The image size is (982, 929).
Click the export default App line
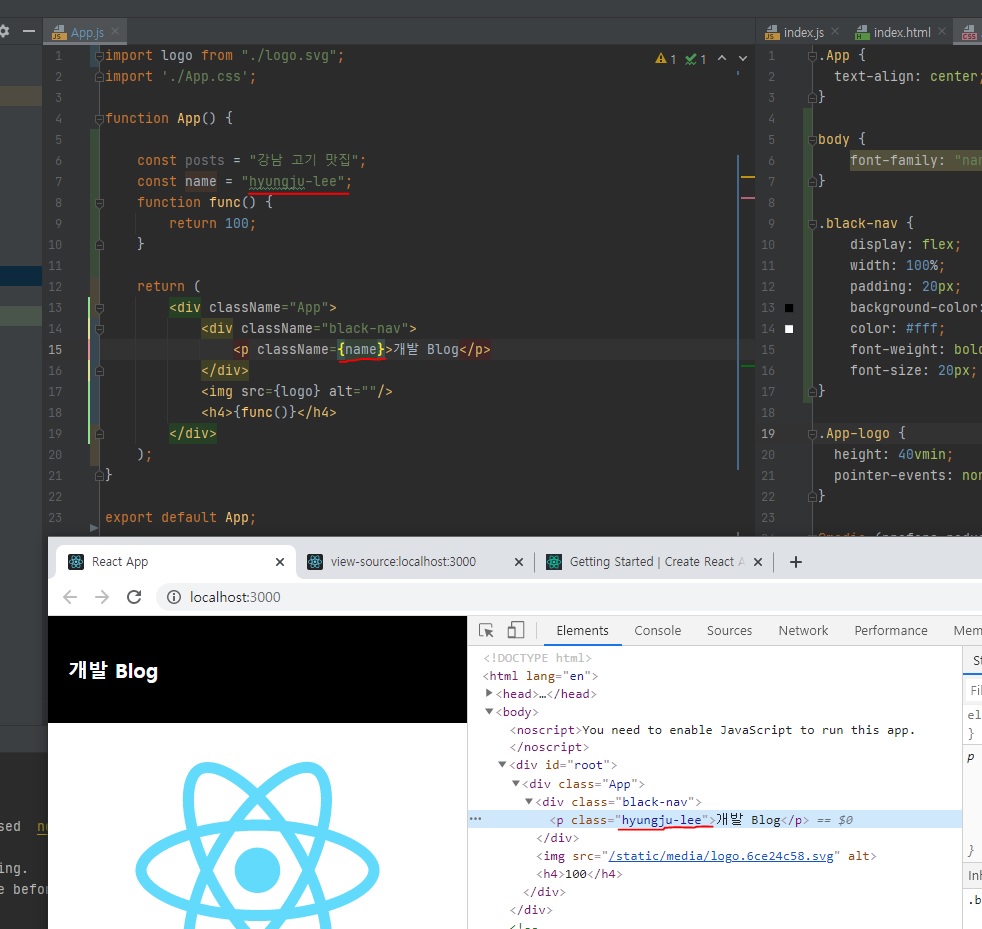[x=180, y=517]
